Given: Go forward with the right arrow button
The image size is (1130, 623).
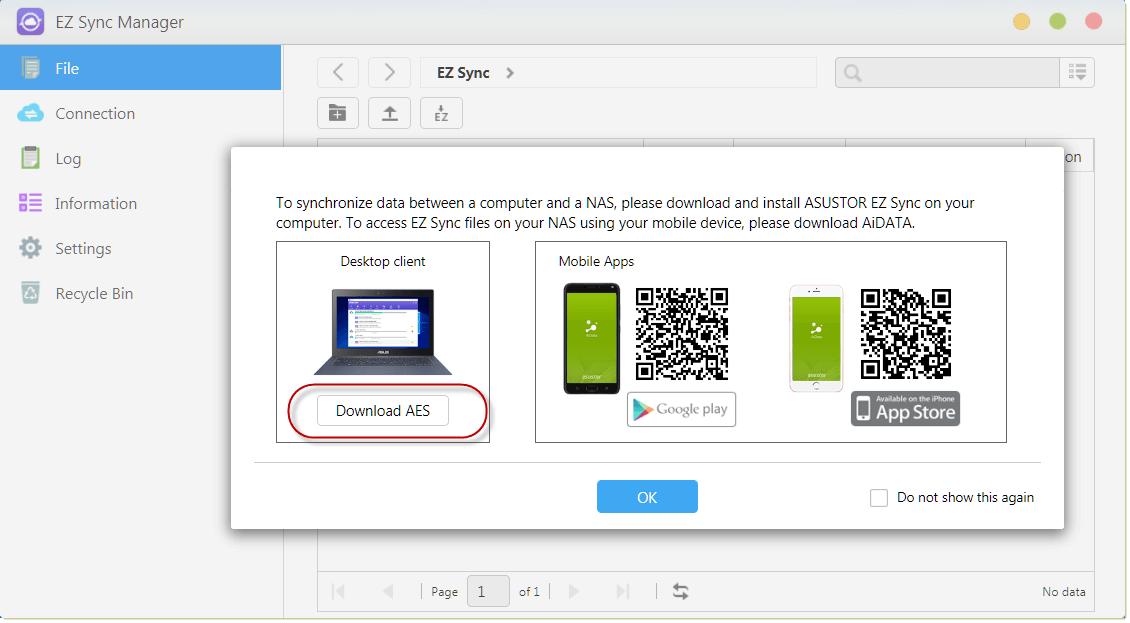Looking at the screenshot, I should [x=389, y=72].
